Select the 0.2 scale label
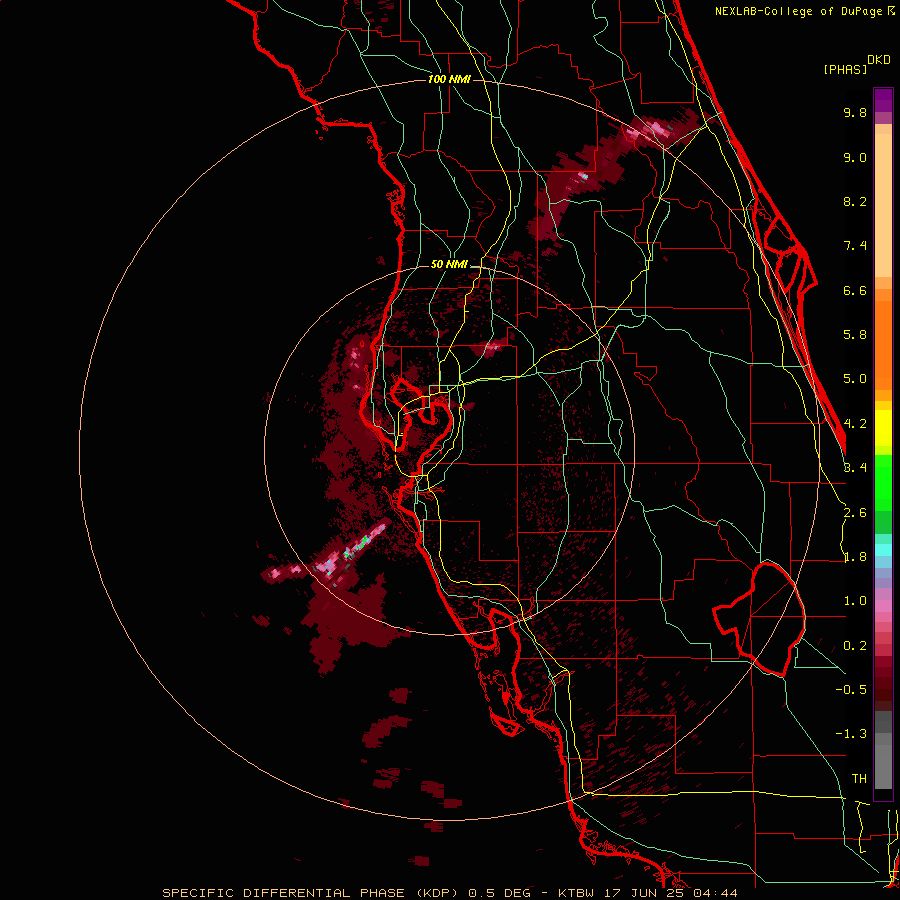 pyautogui.click(x=855, y=646)
